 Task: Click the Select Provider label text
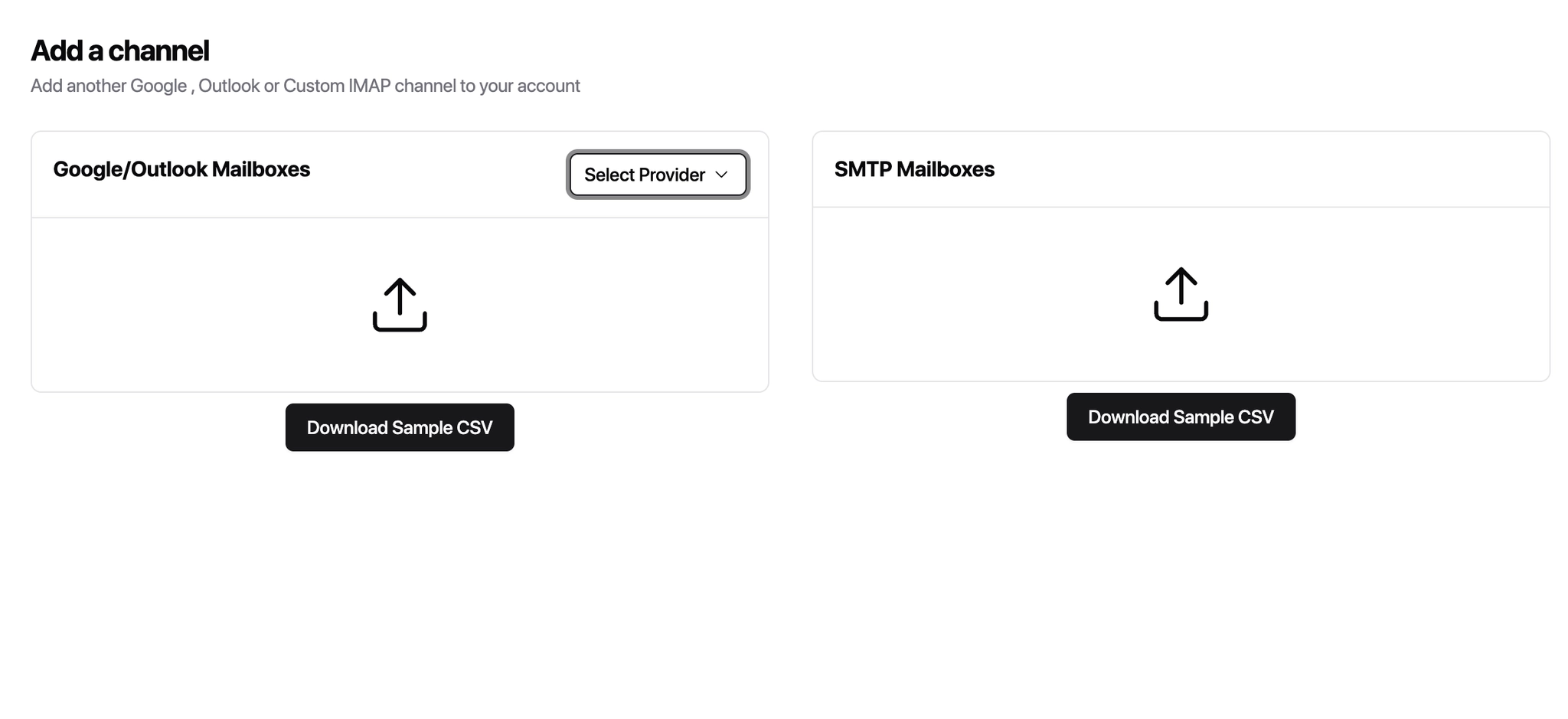[644, 175]
